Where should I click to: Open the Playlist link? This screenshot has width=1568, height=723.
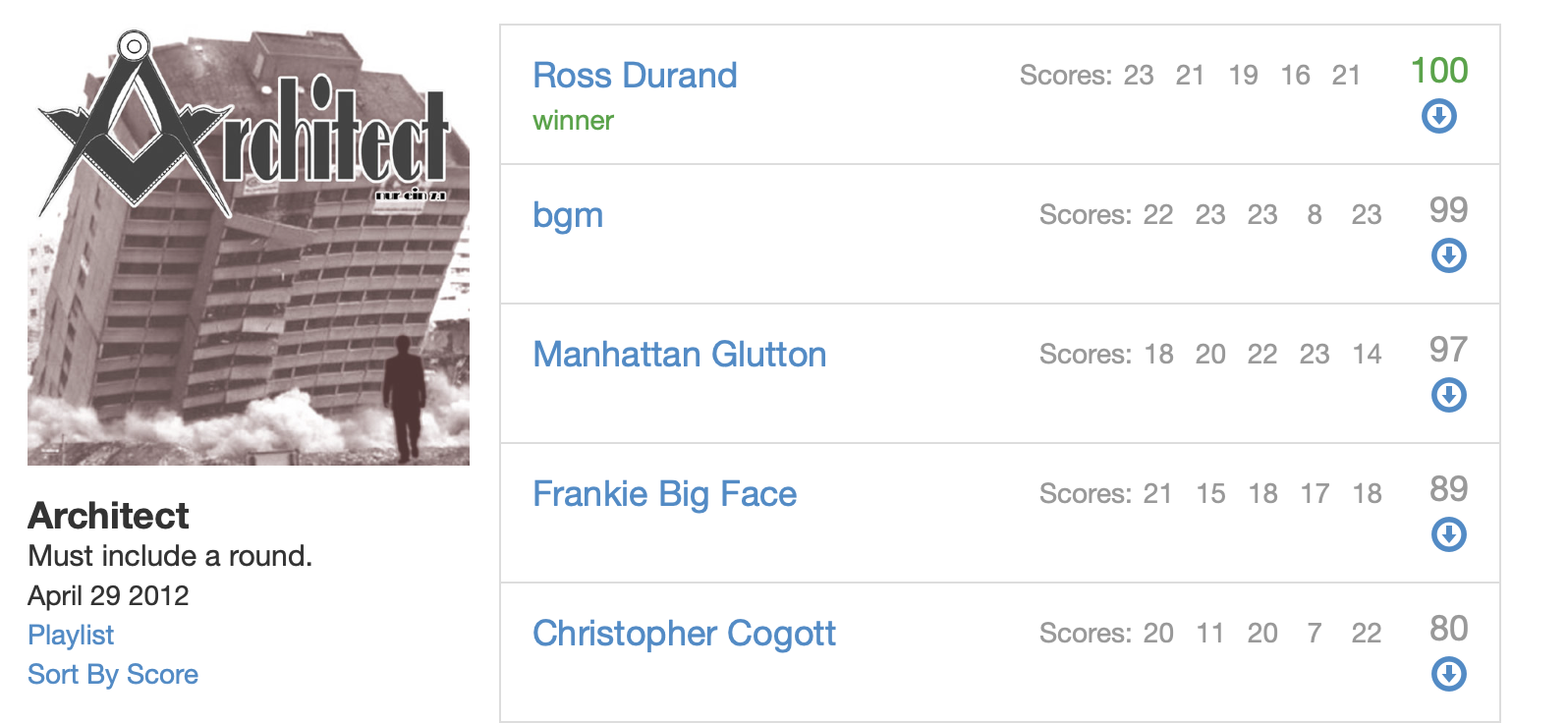(71, 636)
